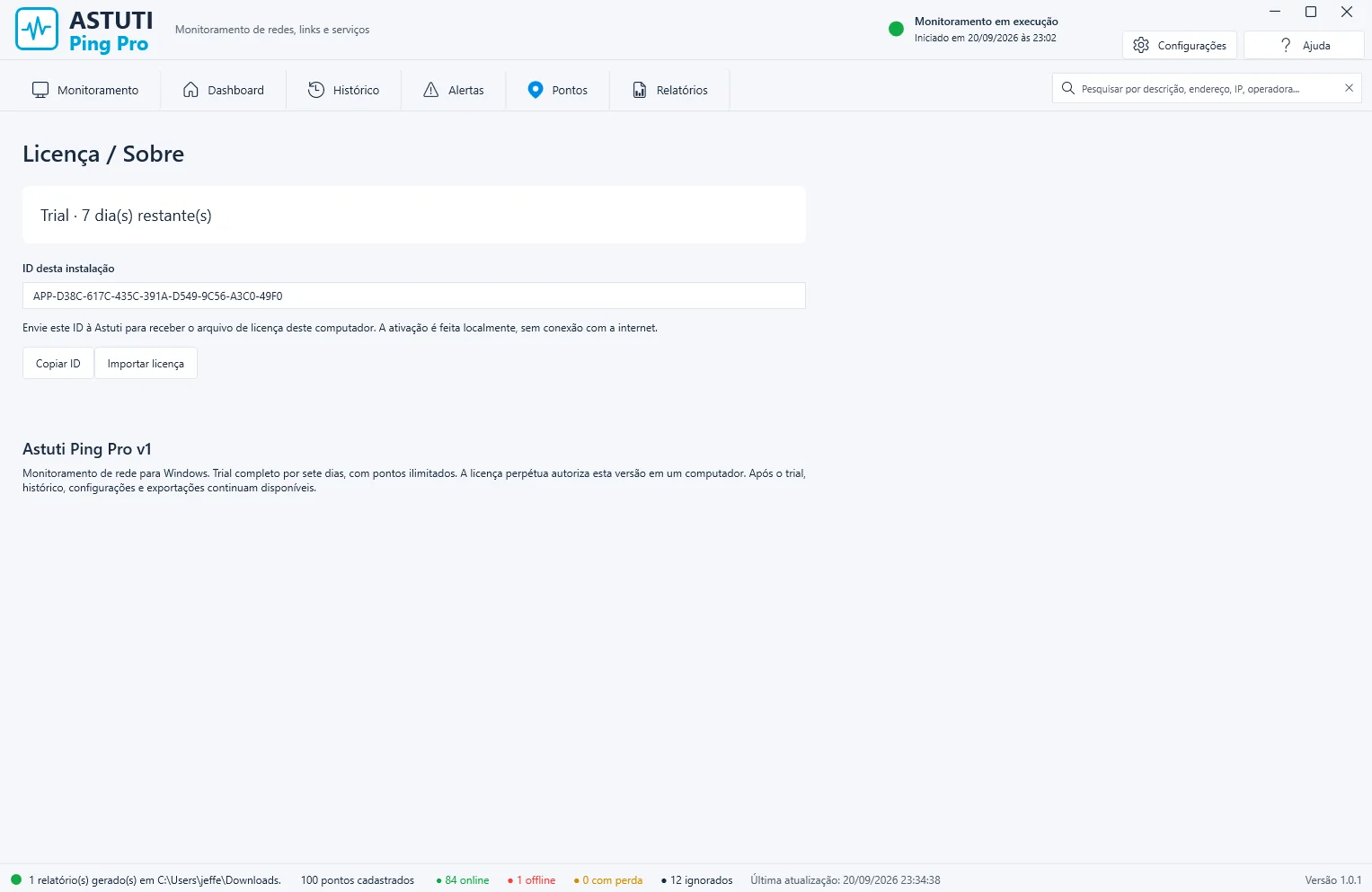This screenshot has height=892, width=1372.
Task: Click the Monitoramento monitor icon
Action: click(x=40, y=90)
